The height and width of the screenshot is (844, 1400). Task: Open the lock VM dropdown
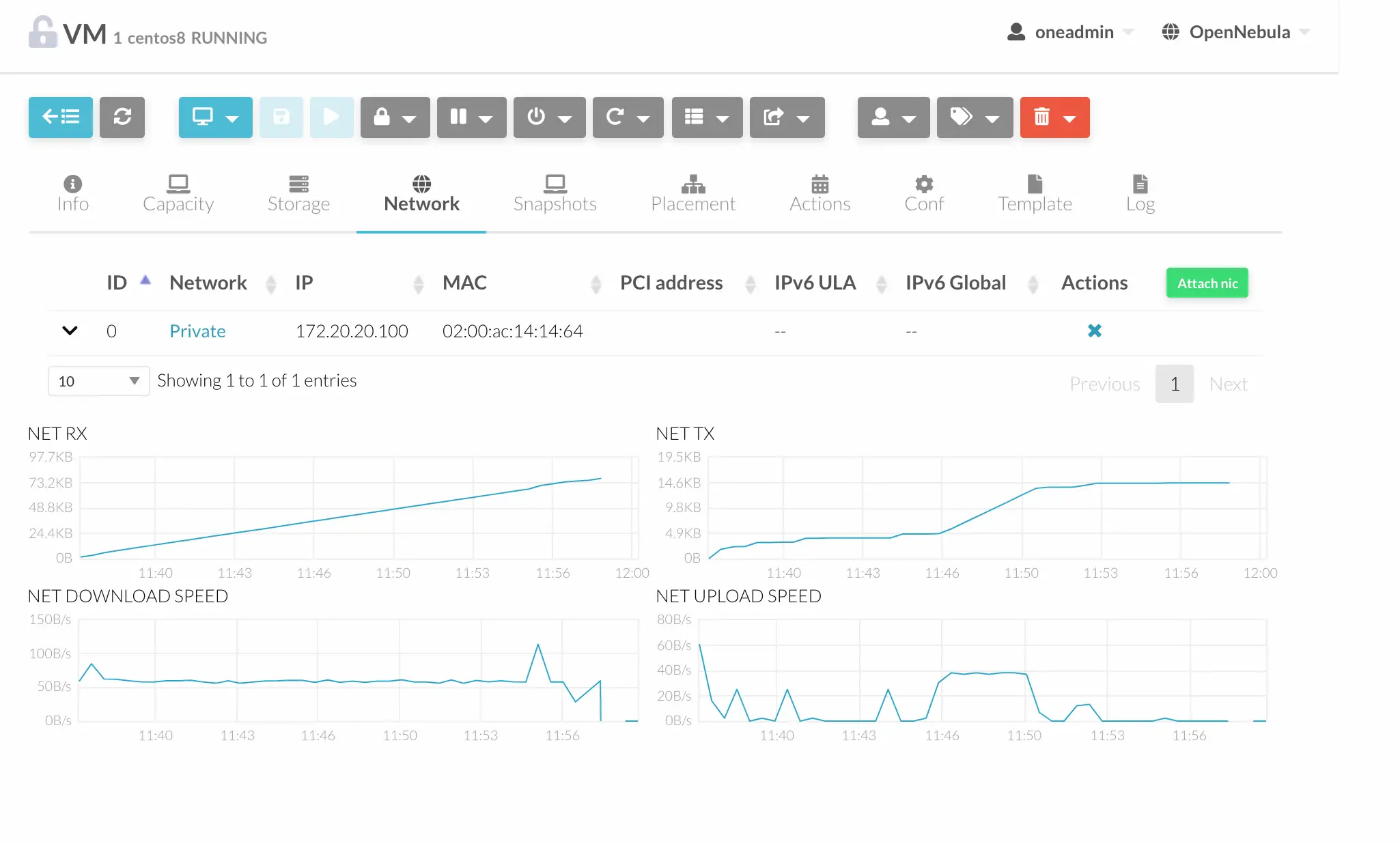(395, 117)
